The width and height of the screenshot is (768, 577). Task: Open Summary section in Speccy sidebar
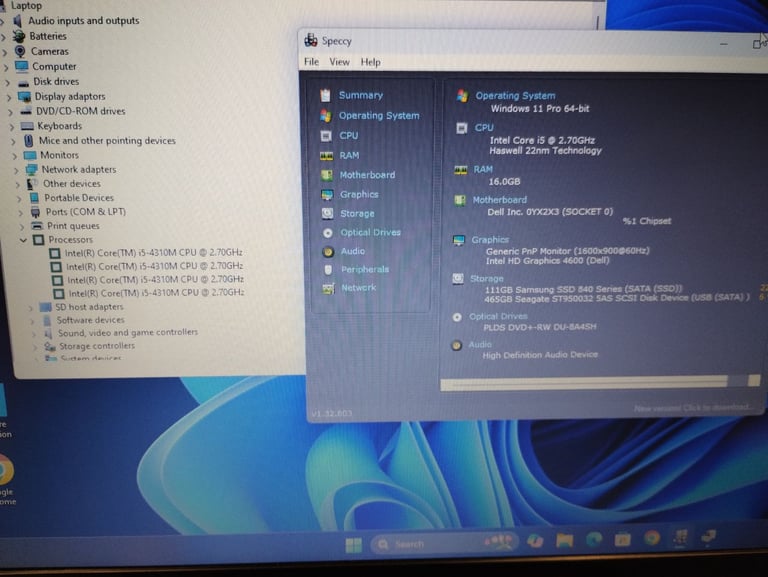click(x=360, y=95)
